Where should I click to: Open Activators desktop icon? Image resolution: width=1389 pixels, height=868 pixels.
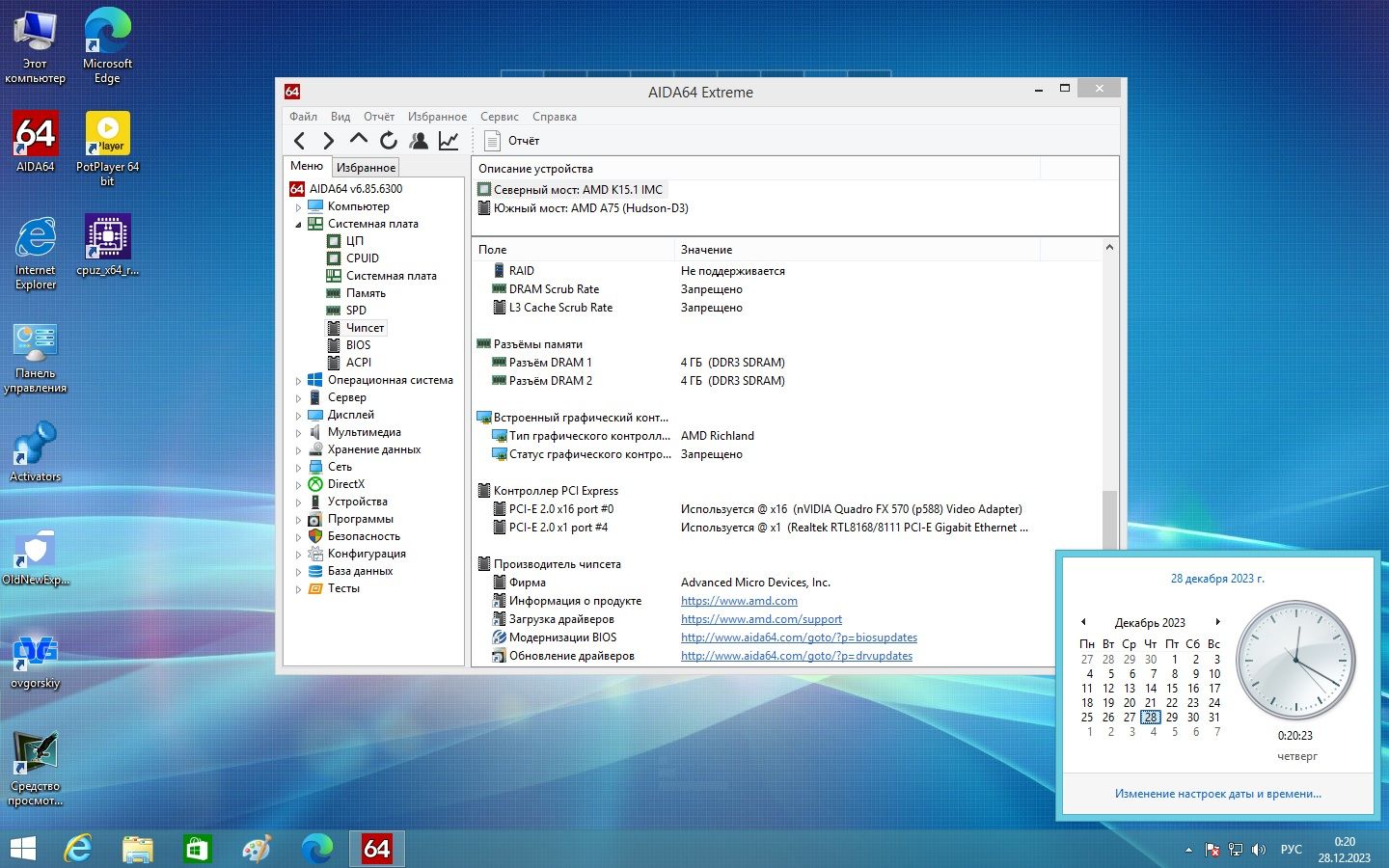point(36,451)
